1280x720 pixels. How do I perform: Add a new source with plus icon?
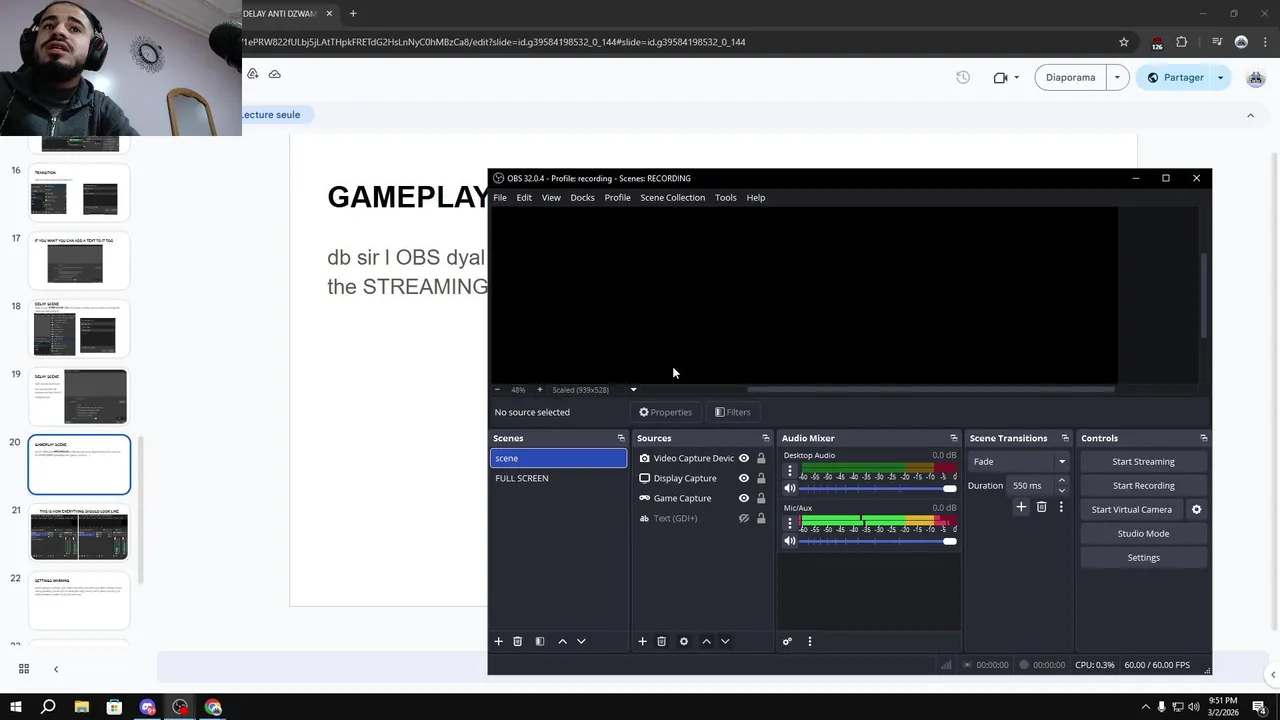(x=642, y=641)
